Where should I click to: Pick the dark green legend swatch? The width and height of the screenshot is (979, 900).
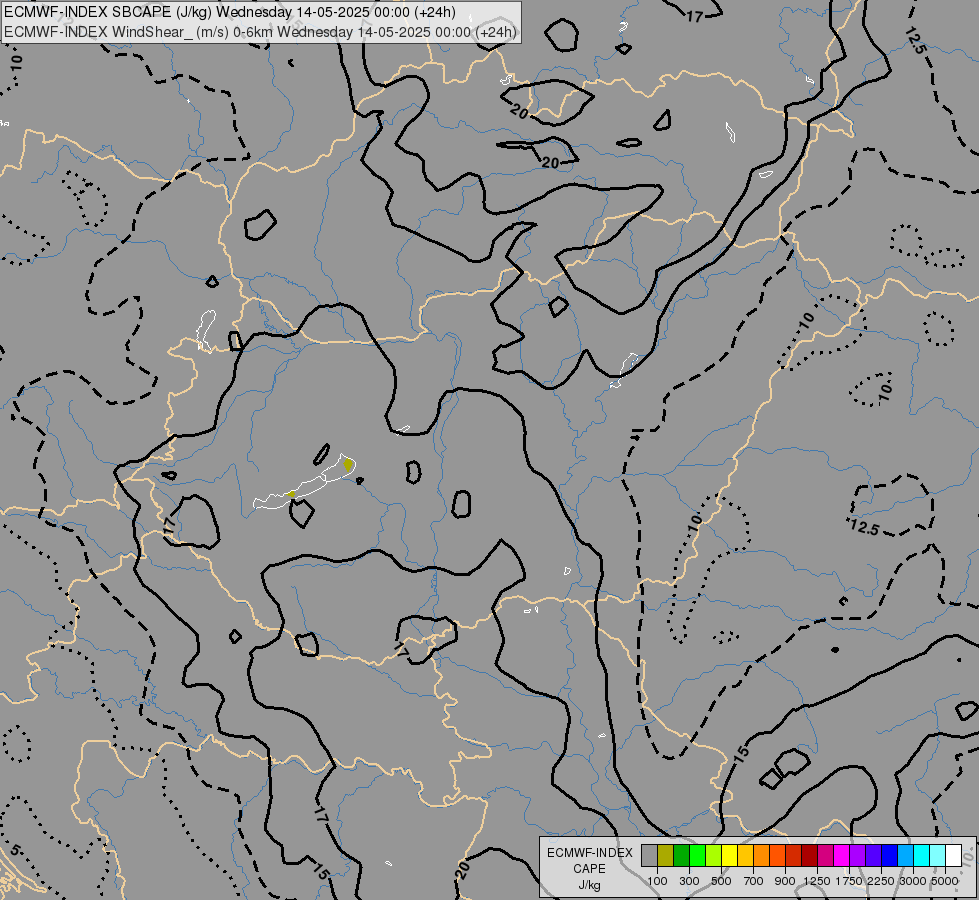click(x=681, y=856)
